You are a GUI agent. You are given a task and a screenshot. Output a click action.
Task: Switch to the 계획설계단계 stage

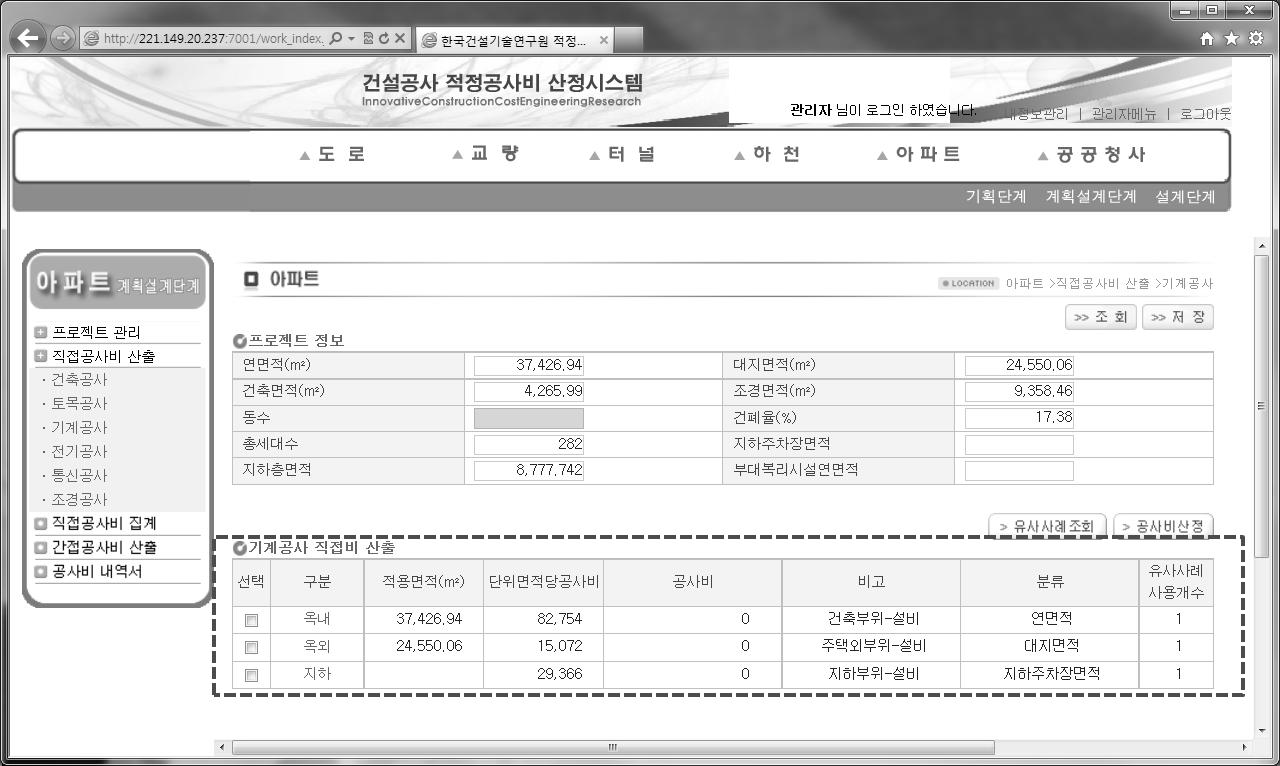[1091, 196]
